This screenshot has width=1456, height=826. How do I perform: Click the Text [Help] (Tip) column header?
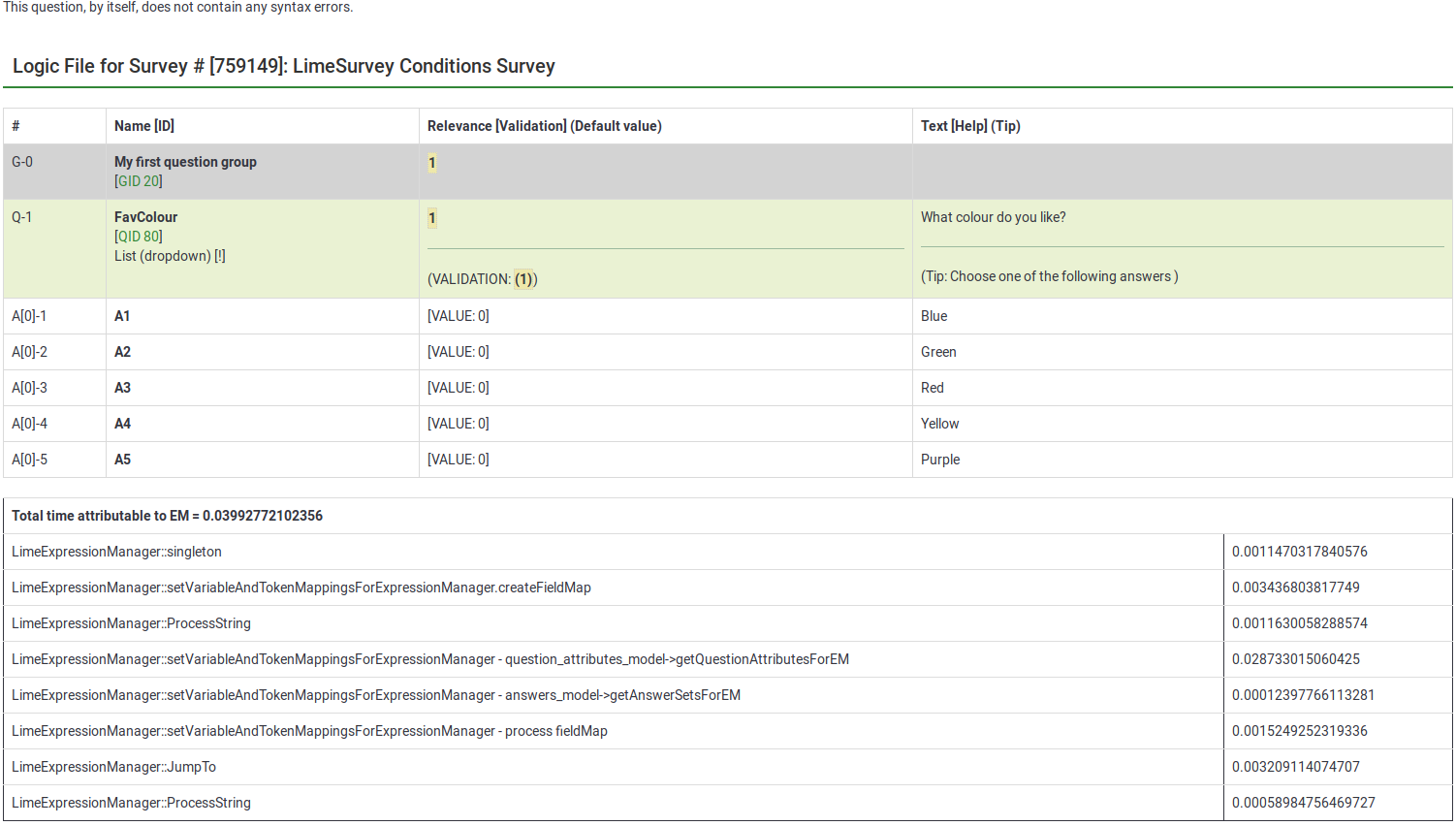click(x=970, y=126)
